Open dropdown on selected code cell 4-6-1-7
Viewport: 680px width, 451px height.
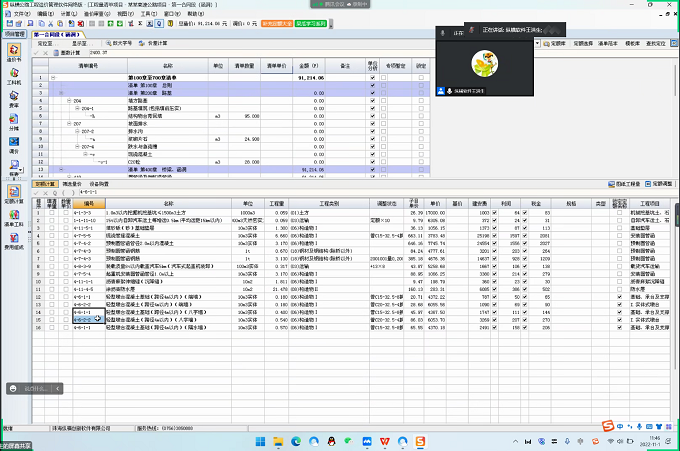[x=101, y=319]
